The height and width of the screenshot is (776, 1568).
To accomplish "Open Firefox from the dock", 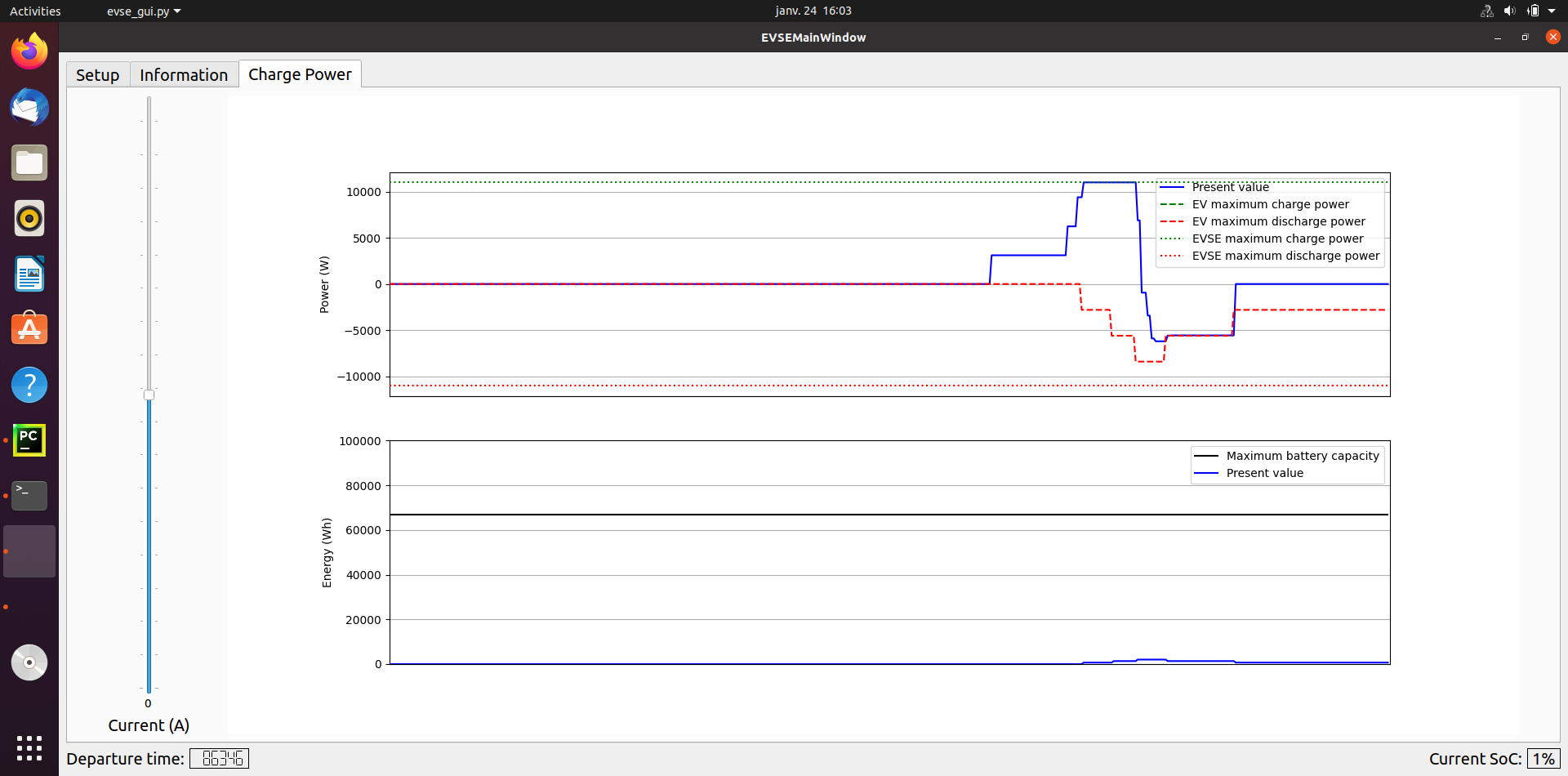I will [x=29, y=52].
